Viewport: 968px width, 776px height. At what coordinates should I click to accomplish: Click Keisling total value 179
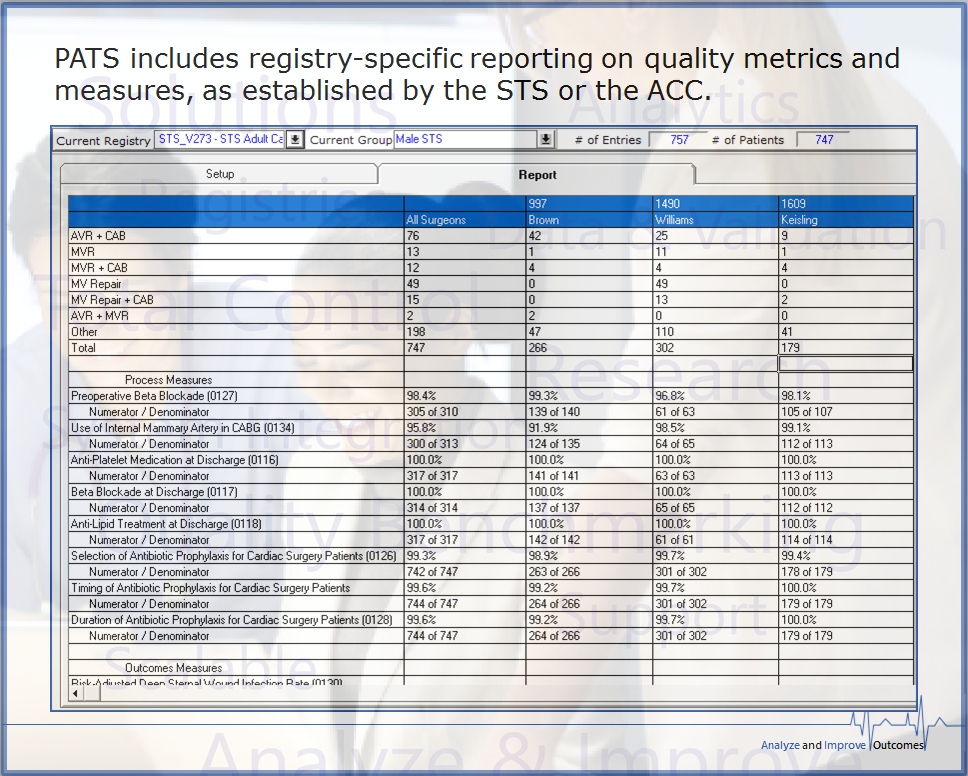[846, 348]
